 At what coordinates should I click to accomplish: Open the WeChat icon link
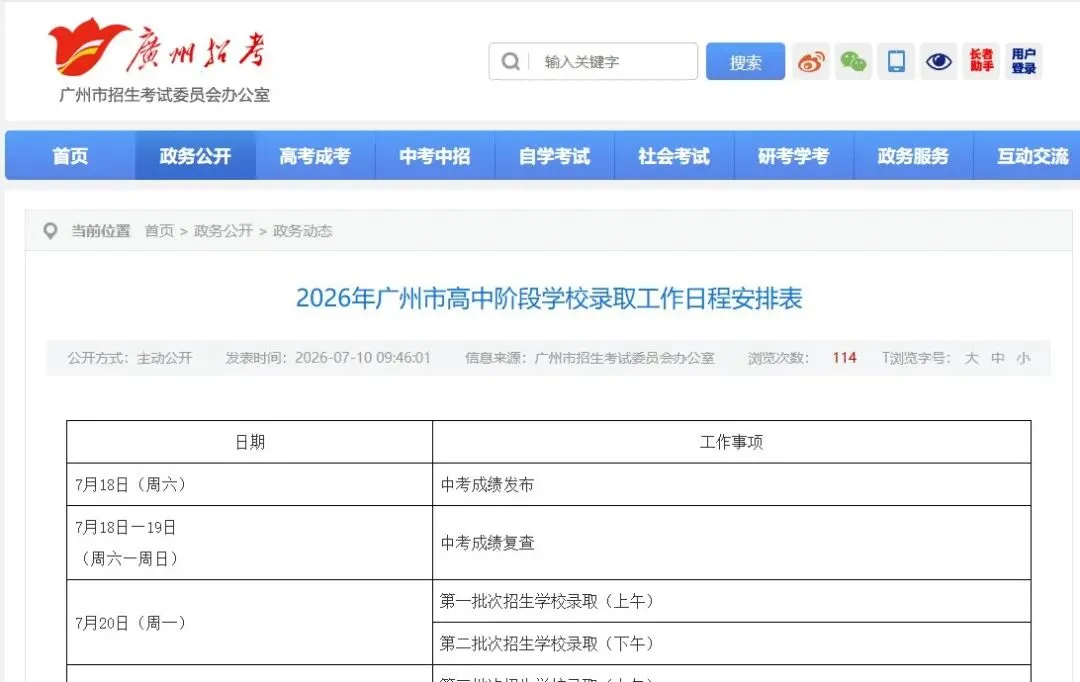click(x=853, y=61)
